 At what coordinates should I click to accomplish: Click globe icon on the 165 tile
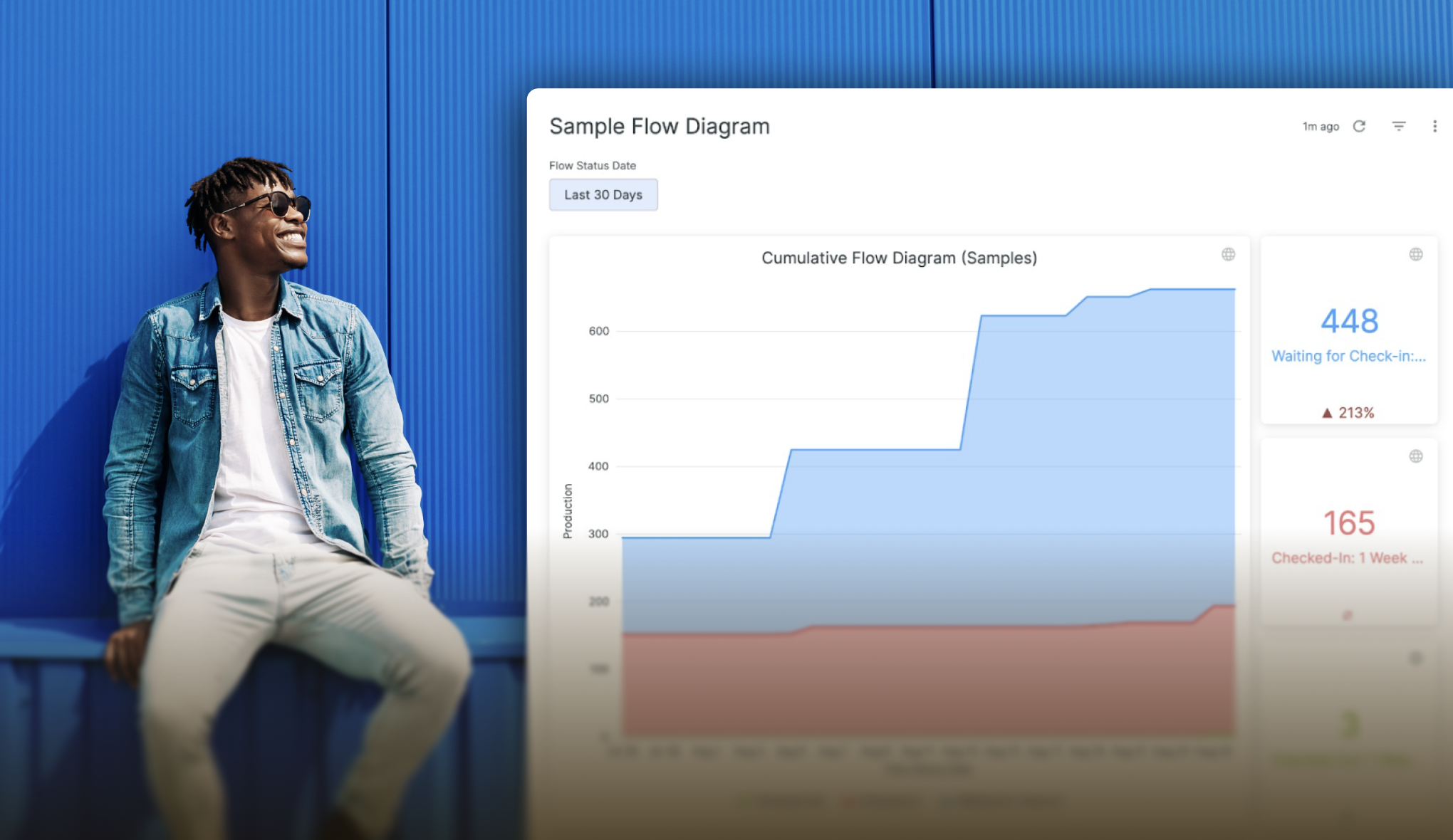click(1415, 456)
